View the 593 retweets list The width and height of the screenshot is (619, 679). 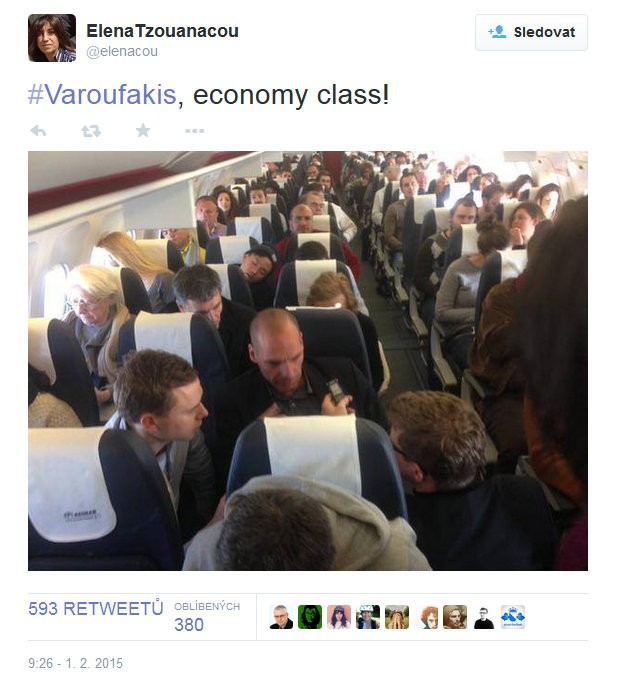click(96, 608)
